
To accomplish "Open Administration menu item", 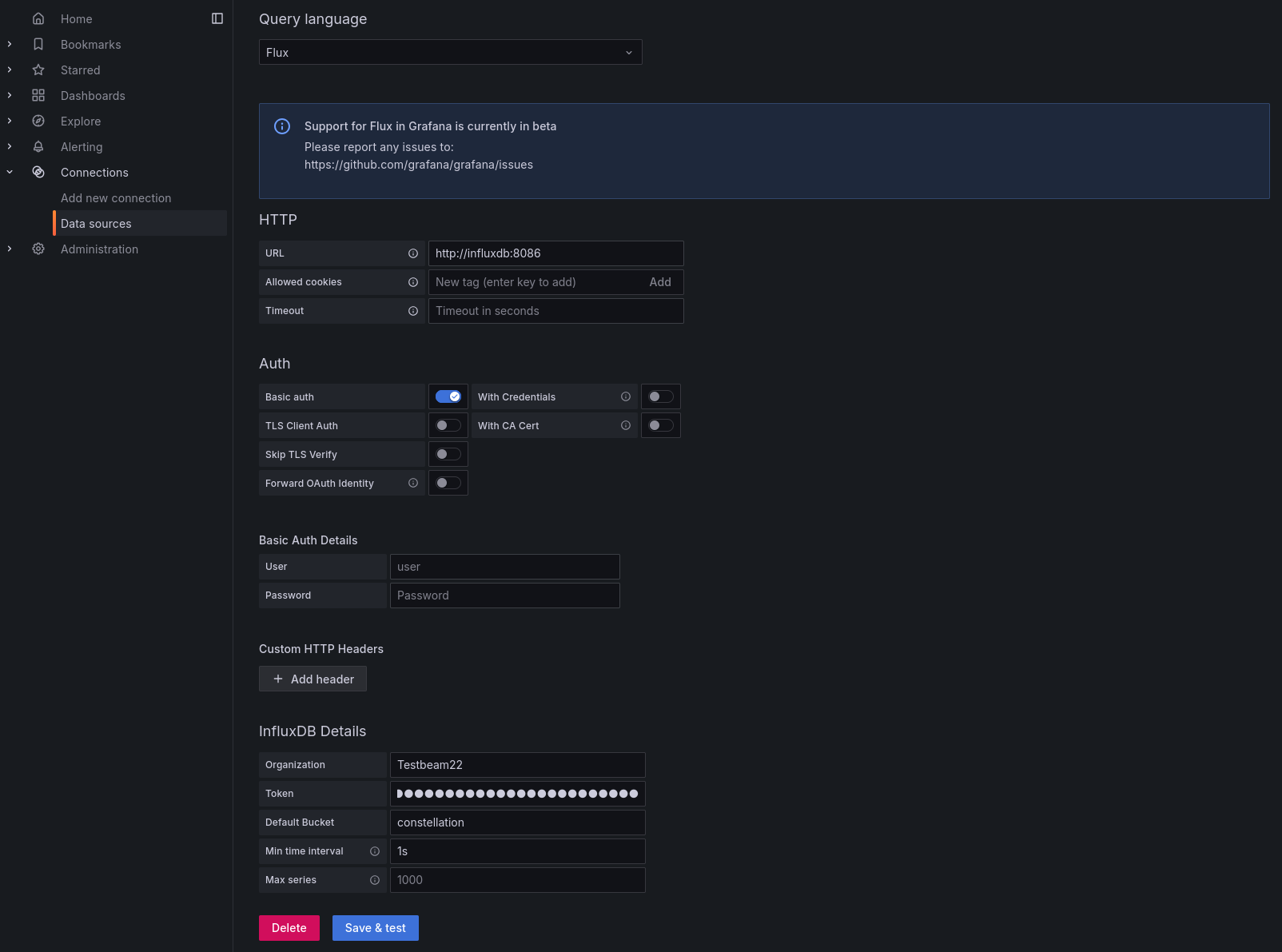I will click(x=99, y=249).
